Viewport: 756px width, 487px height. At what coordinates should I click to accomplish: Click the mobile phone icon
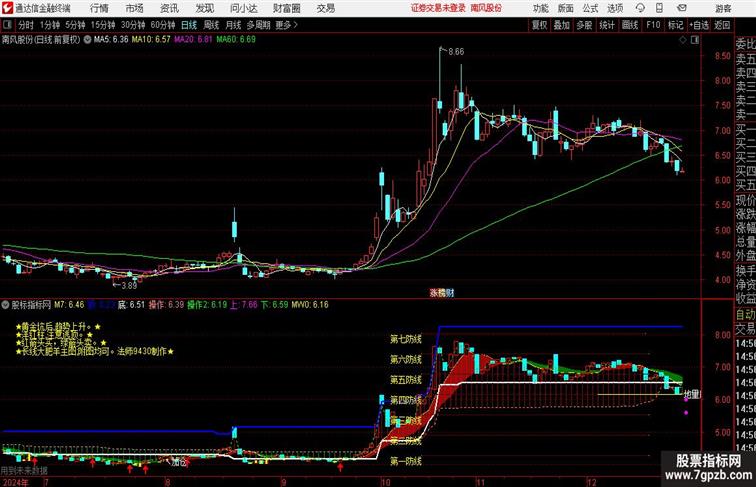tap(659, 8)
